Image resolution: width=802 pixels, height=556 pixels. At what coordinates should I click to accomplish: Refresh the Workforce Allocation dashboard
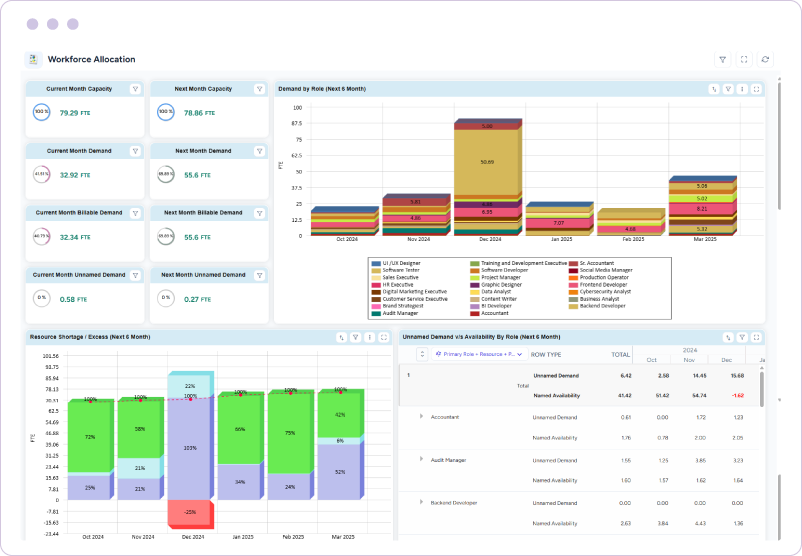(765, 59)
